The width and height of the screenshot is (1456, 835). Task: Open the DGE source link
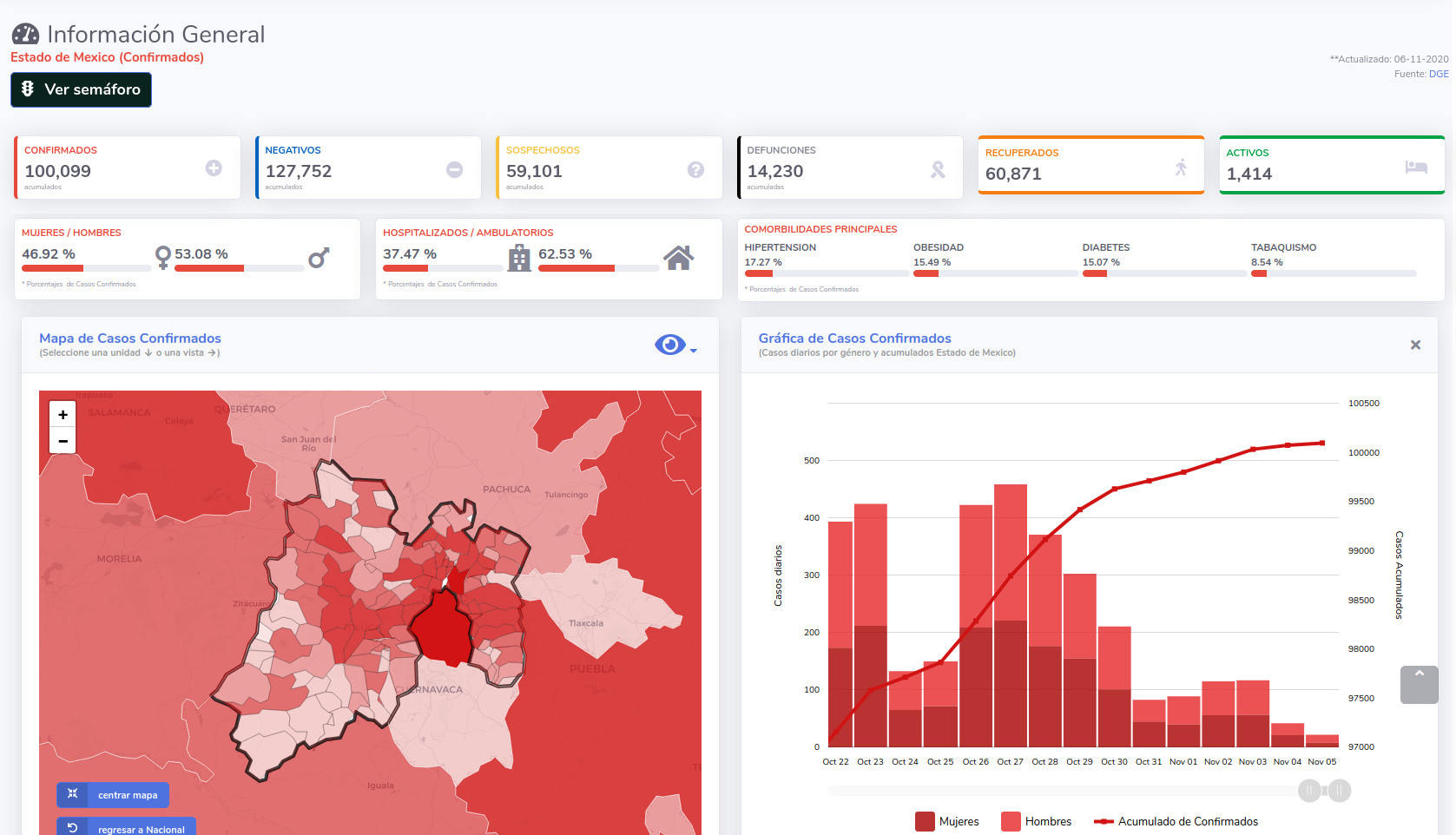tap(1439, 74)
